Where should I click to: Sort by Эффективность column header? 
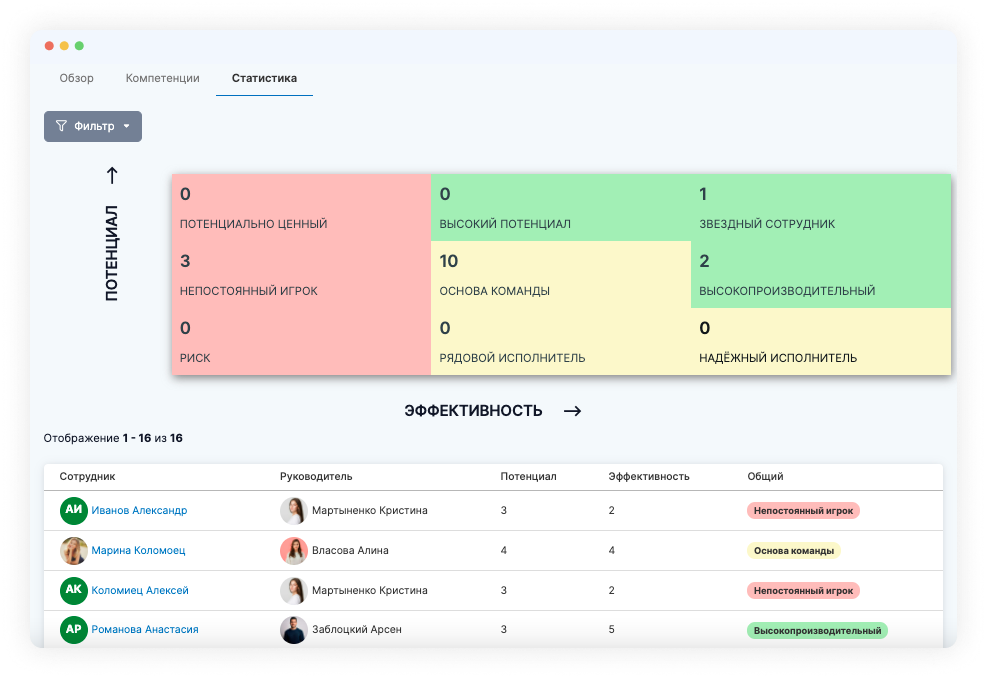(x=649, y=476)
